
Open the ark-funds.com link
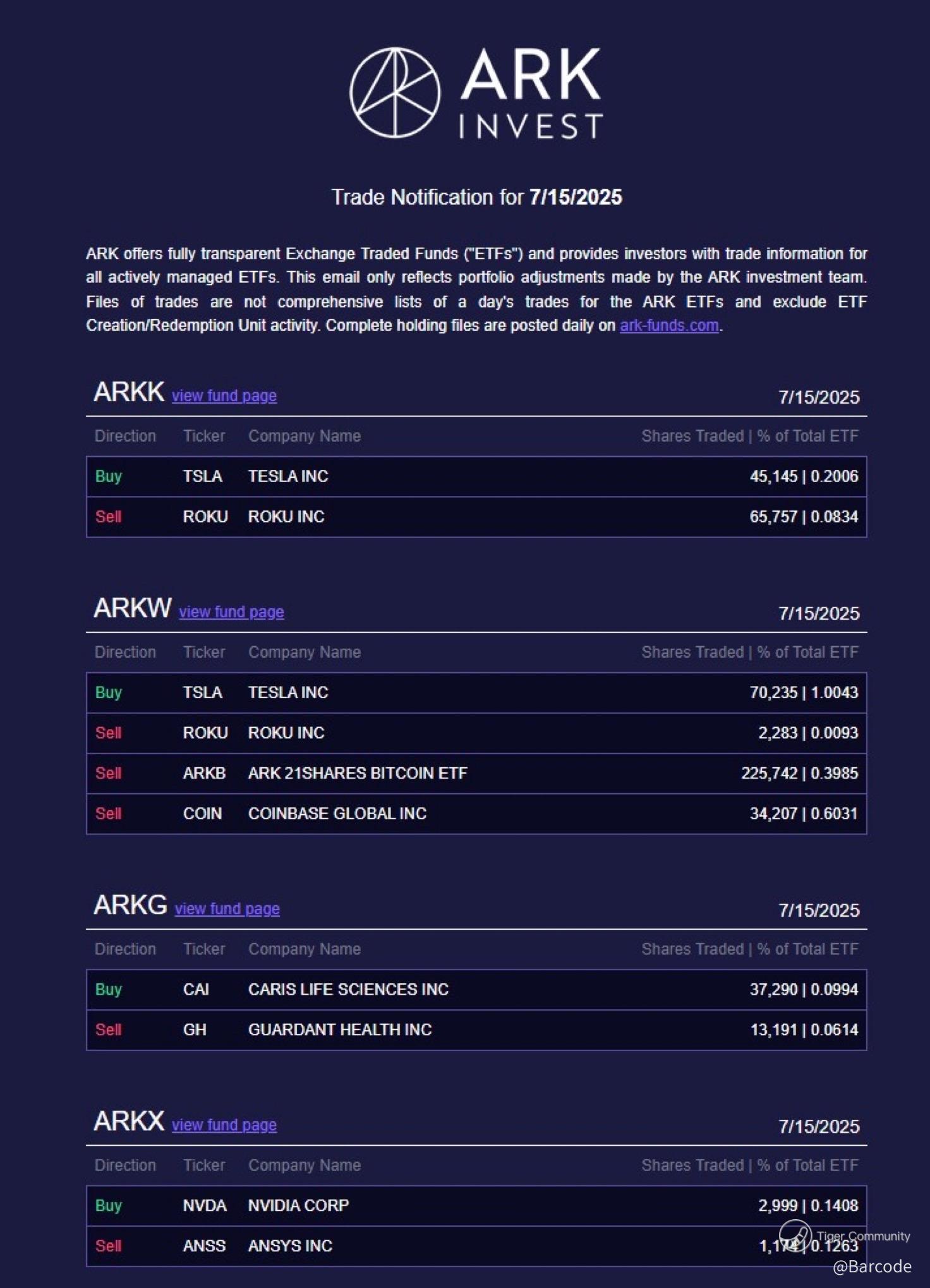point(668,325)
